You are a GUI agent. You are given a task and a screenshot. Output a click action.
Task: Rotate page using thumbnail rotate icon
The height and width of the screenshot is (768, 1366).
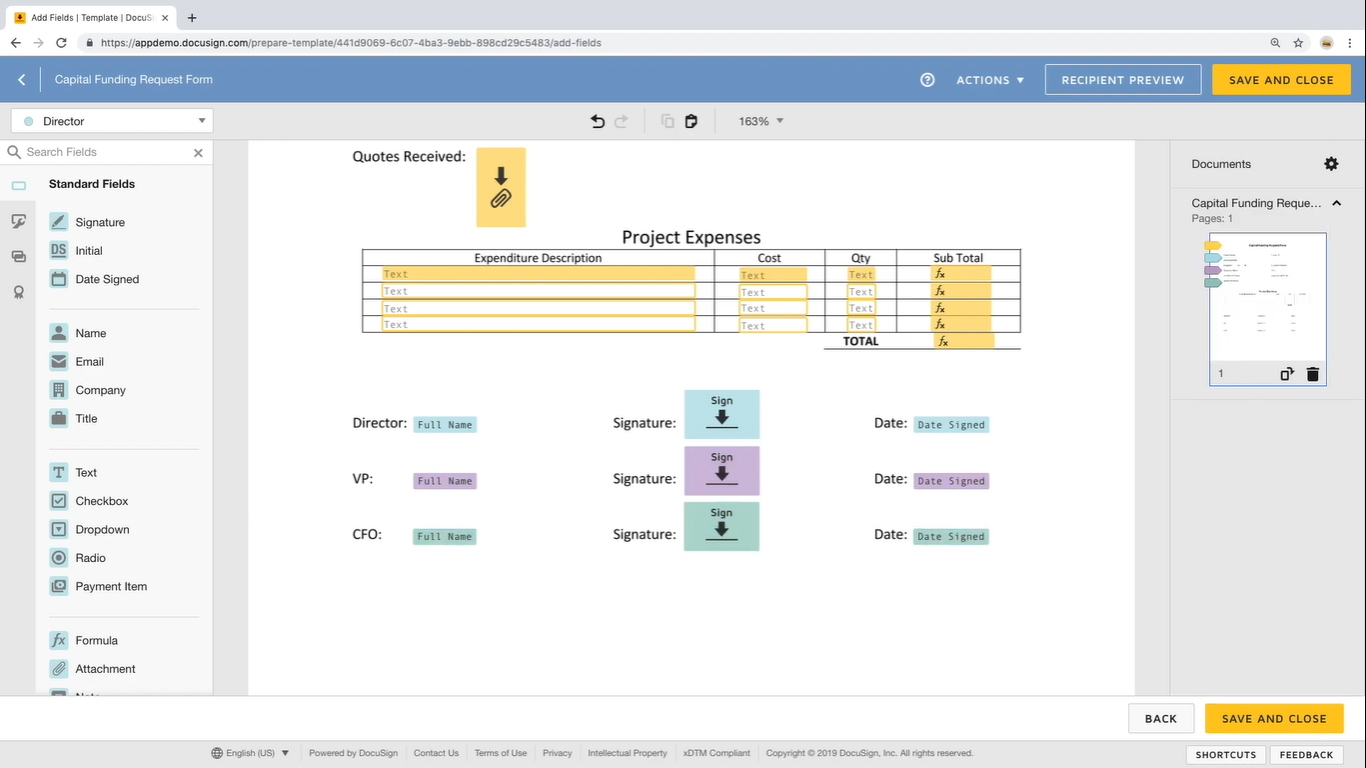(x=1287, y=374)
